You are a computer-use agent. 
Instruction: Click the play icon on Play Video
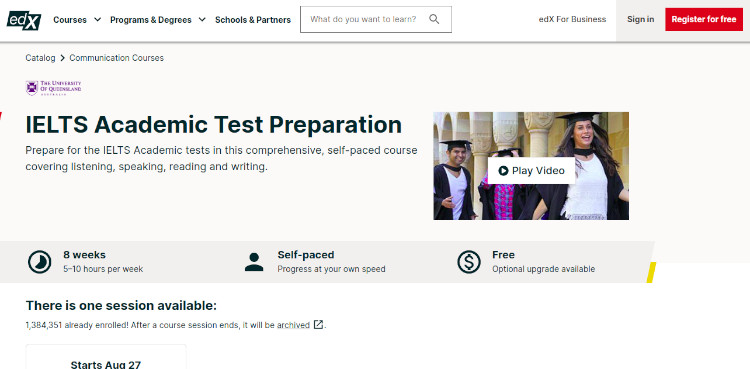(x=503, y=171)
